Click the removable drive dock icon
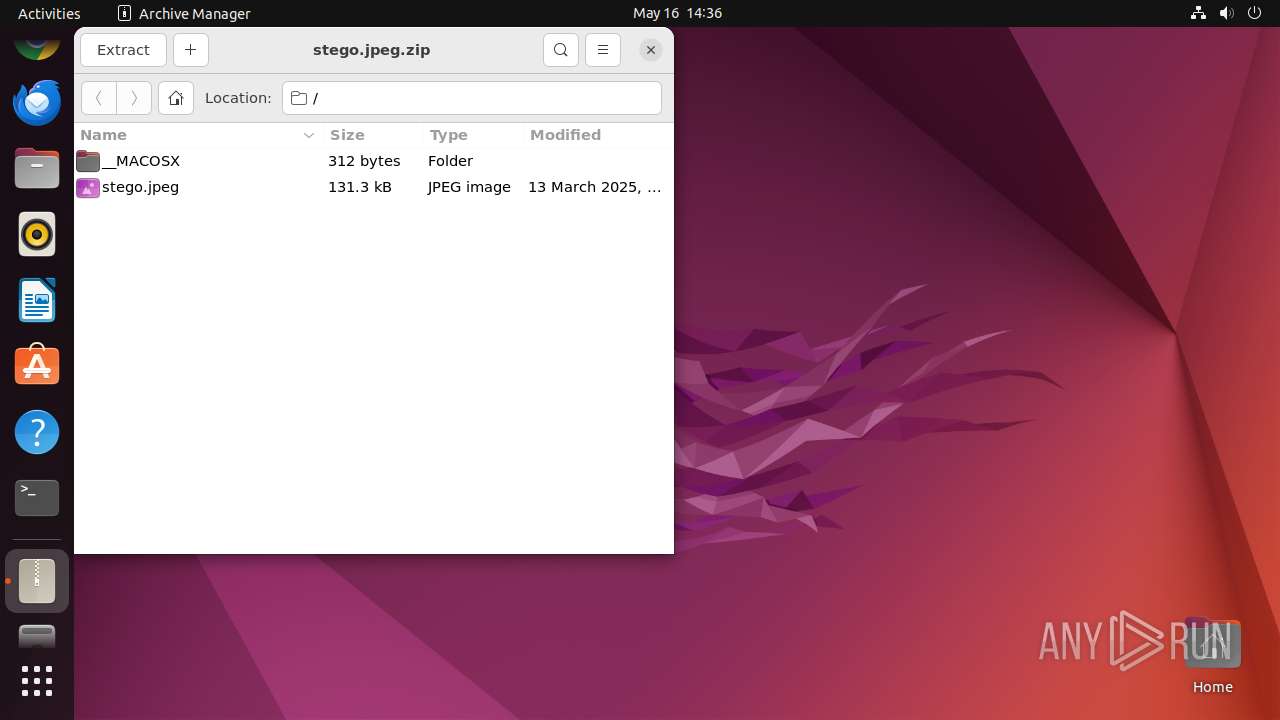 tap(37, 637)
